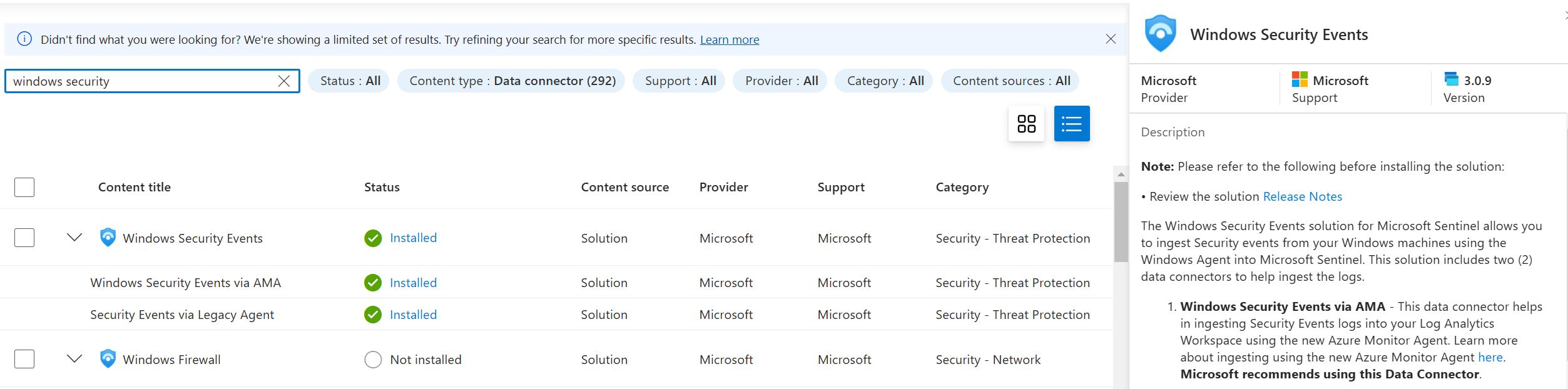1568x389 pixels.
Task: Click Installed link for Security Events via Legacy Agent
Action: [413, 315]
